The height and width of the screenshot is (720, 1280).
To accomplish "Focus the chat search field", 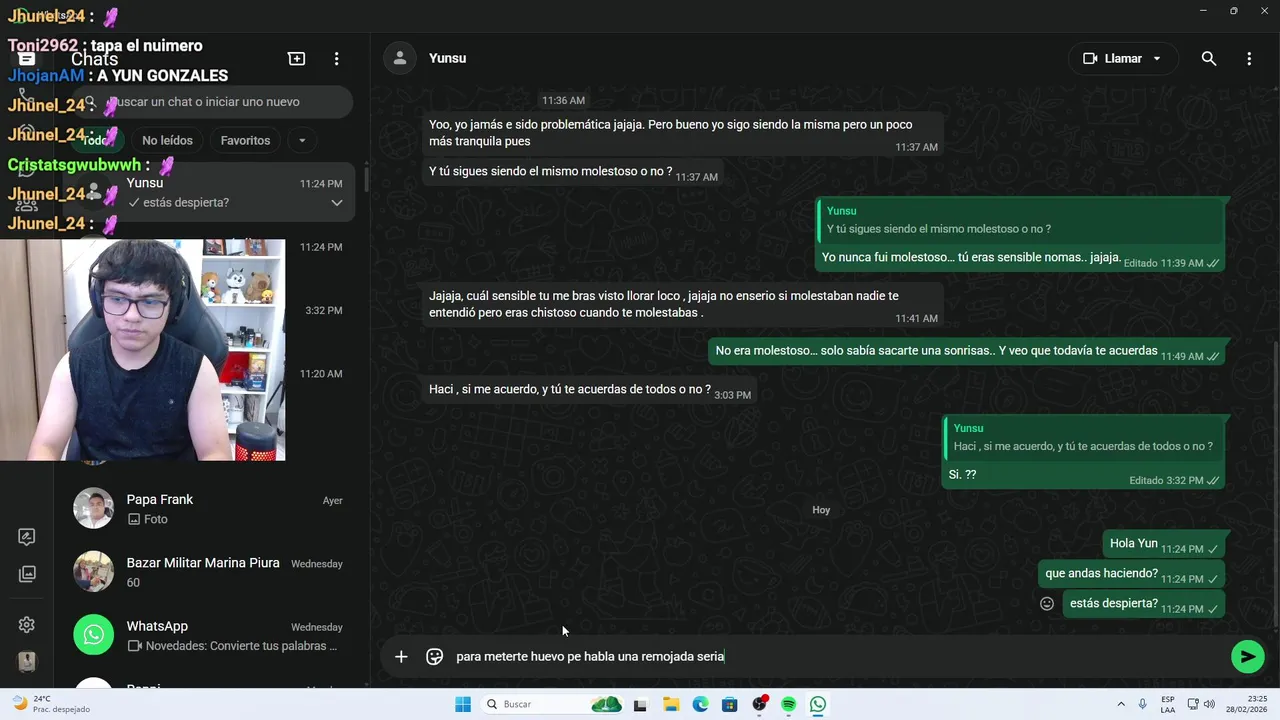I will [213, 102].
